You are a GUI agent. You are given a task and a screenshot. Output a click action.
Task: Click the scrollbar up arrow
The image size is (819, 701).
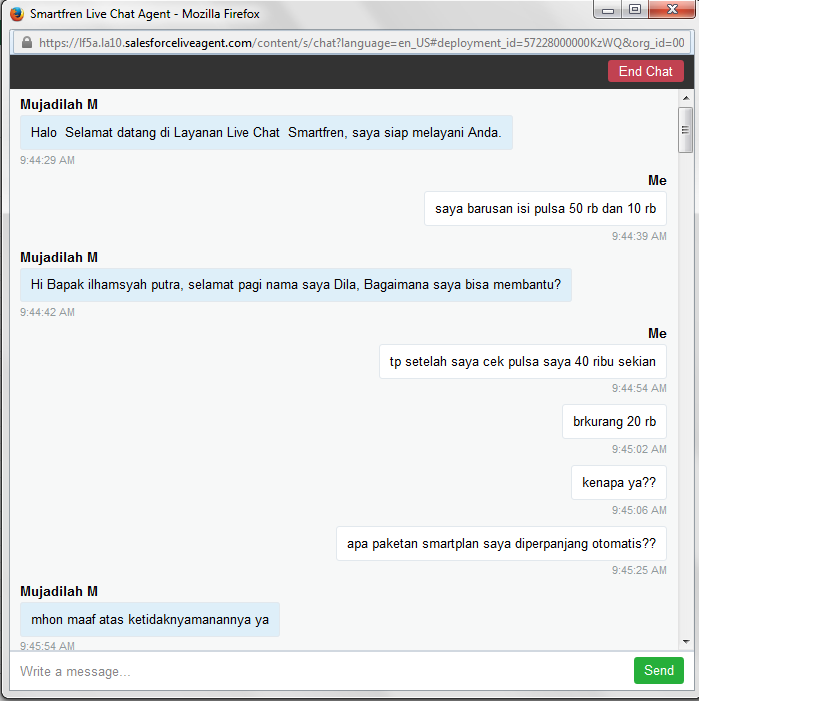click(x=686, y=98)
